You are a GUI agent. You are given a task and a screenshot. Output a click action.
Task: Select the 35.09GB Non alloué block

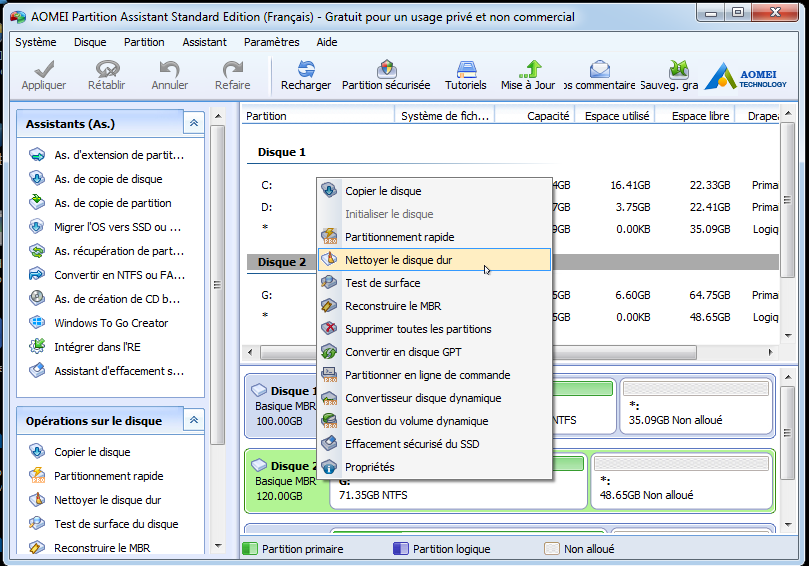(x=696, y=407)
